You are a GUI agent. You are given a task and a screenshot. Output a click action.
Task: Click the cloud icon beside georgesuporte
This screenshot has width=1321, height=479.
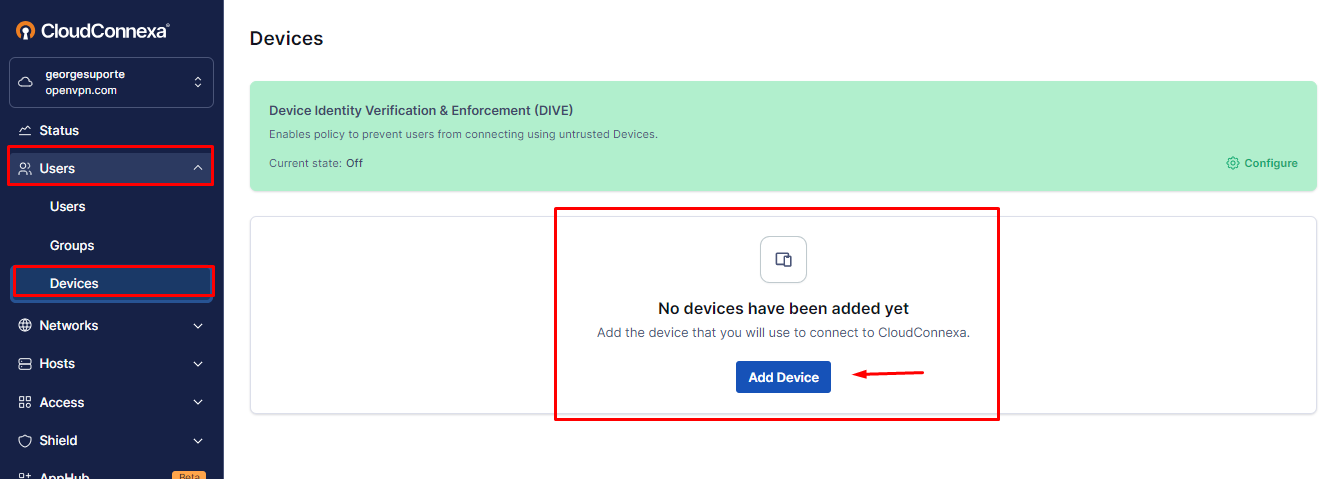click(26, 82)
